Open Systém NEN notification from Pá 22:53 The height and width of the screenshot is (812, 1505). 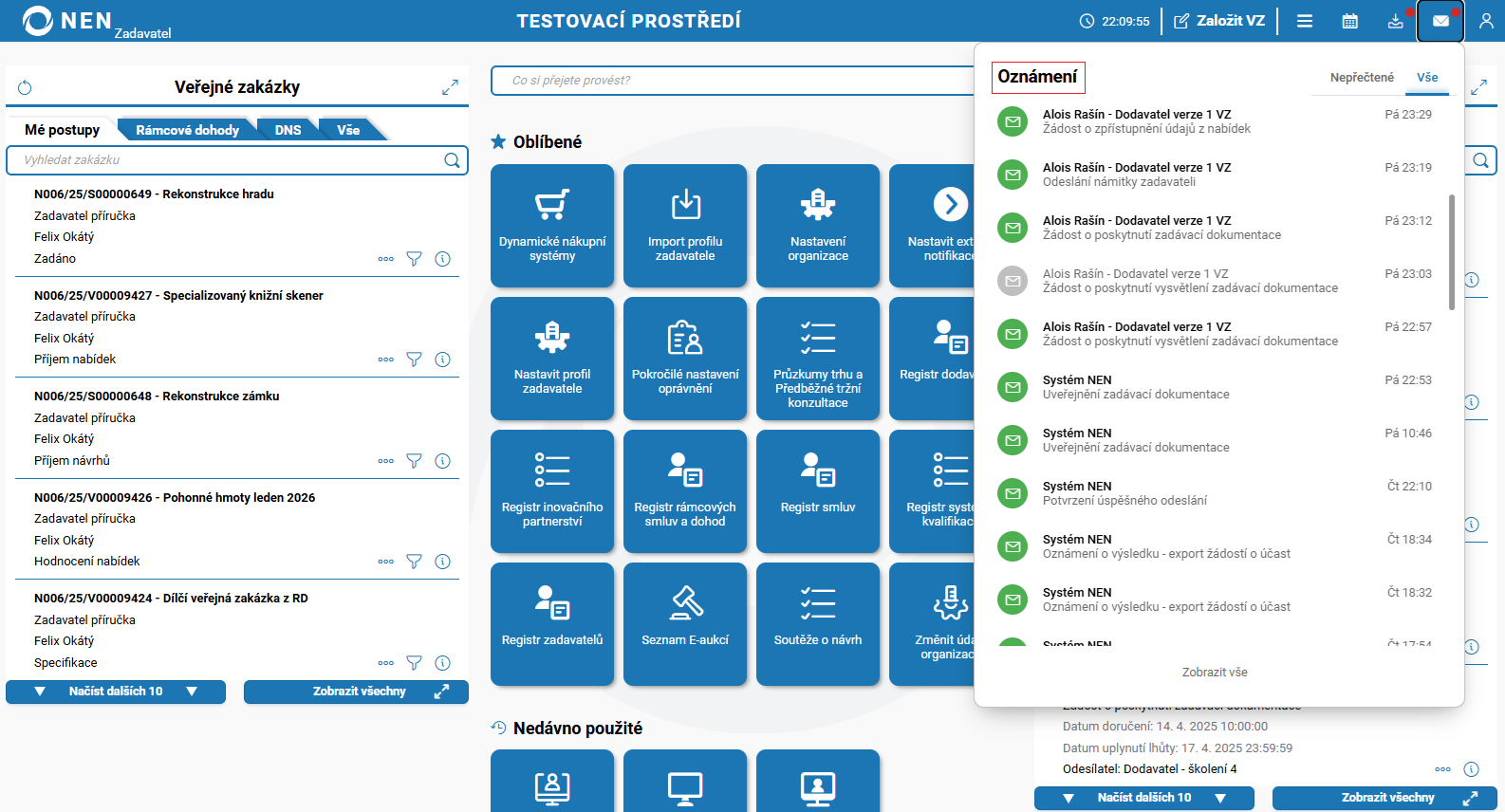[1215, 387]
